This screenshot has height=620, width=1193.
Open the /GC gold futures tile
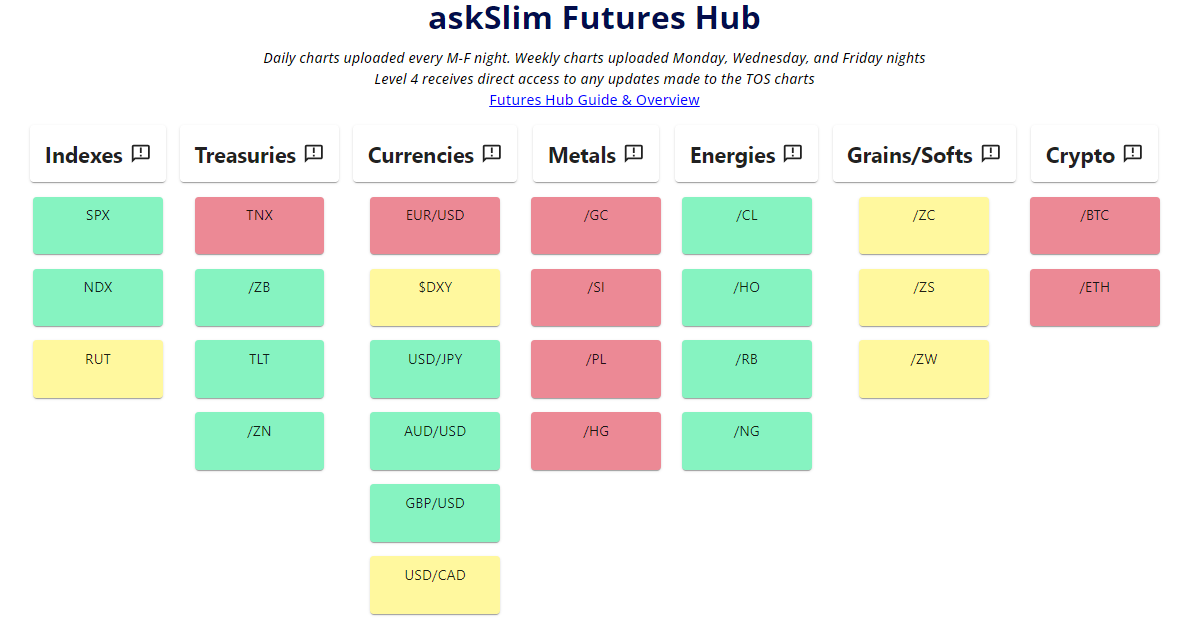click(596, 225)
